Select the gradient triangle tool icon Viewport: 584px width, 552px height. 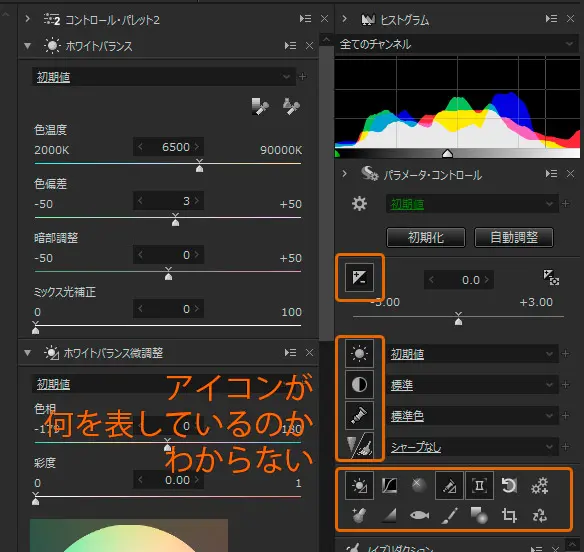[x=389, y=515]
